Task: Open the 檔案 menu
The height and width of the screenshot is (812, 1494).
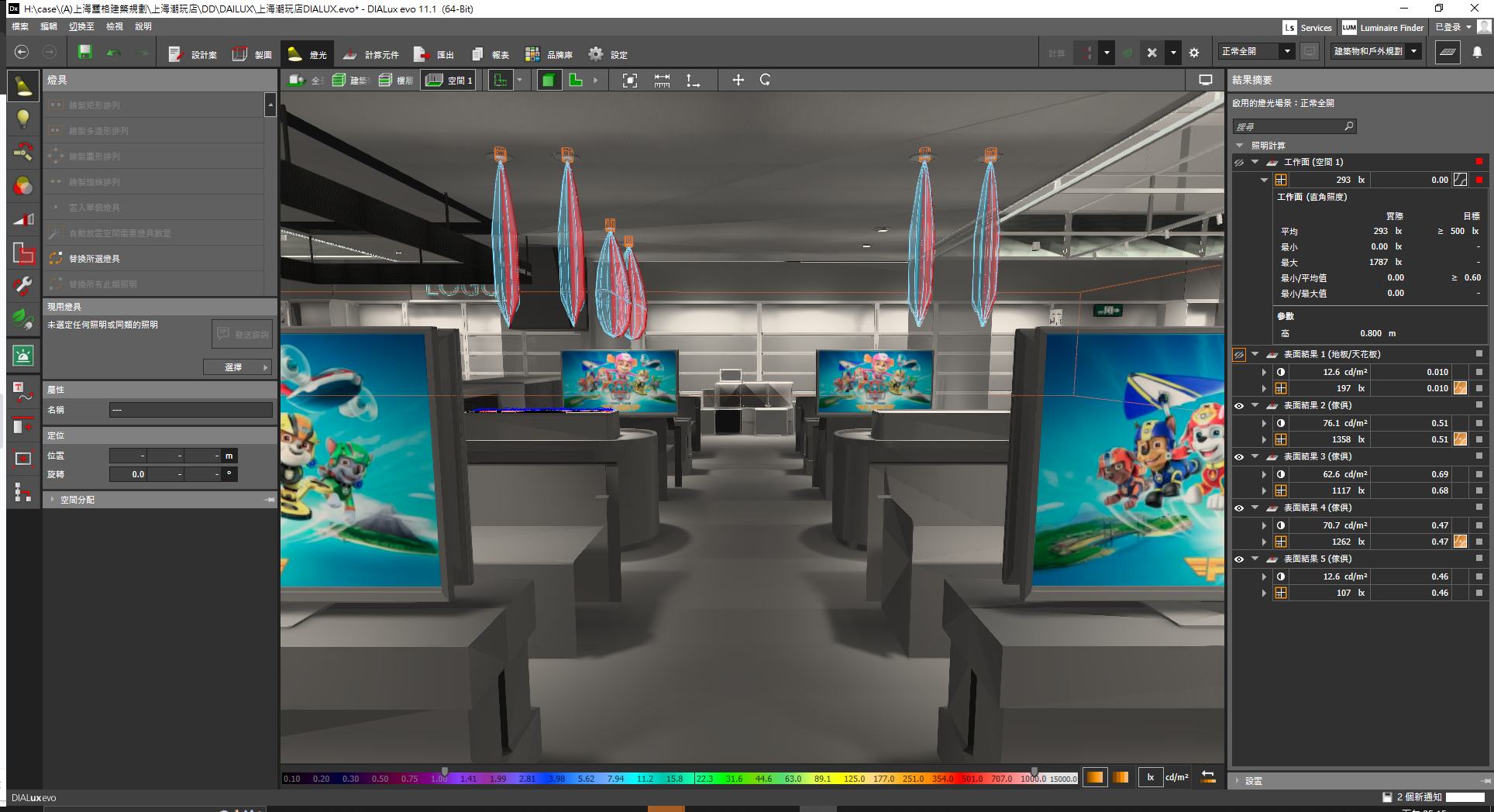Action: [19, 26]
